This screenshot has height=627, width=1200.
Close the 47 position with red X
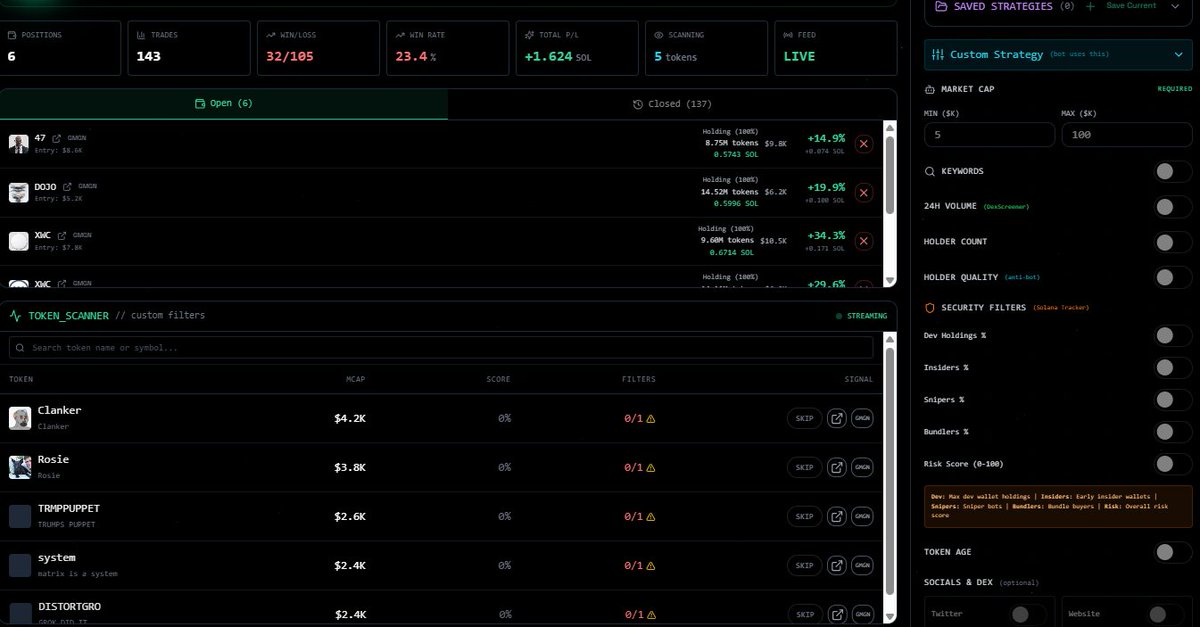click(864, 144)
